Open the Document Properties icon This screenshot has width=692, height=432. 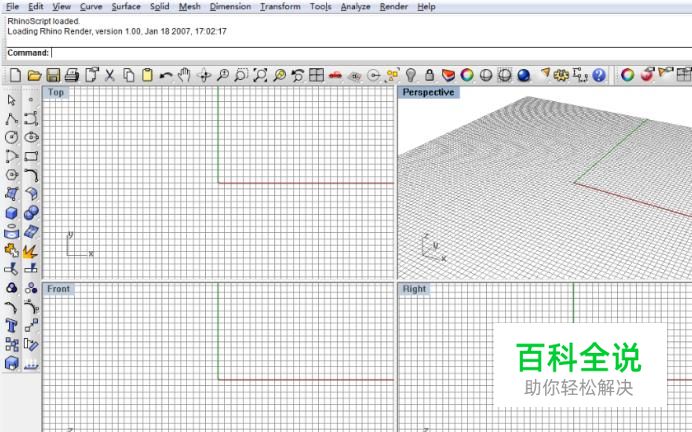(x=91, y=75)
